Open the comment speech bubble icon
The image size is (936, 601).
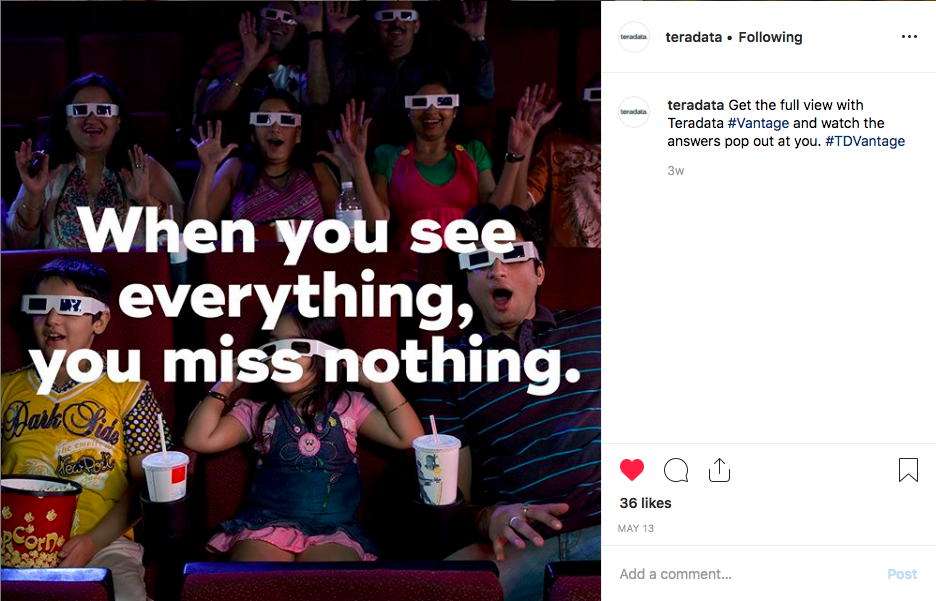click(x=676, y=470)
